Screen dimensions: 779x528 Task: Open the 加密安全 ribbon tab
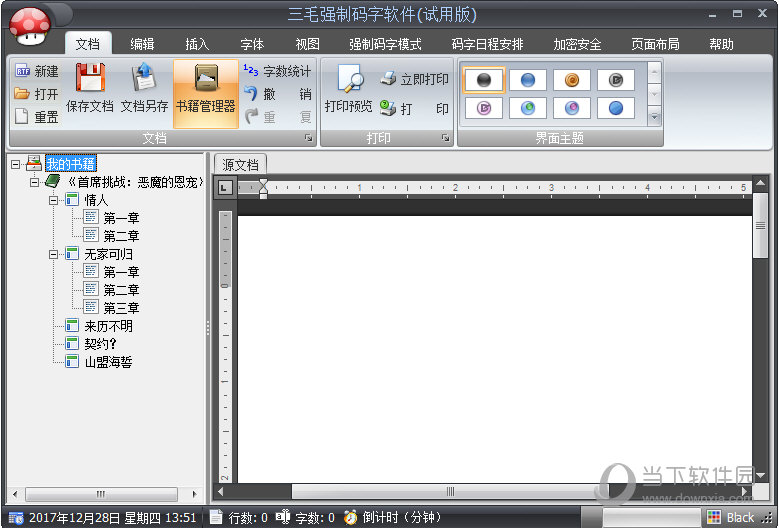[577, 44]
